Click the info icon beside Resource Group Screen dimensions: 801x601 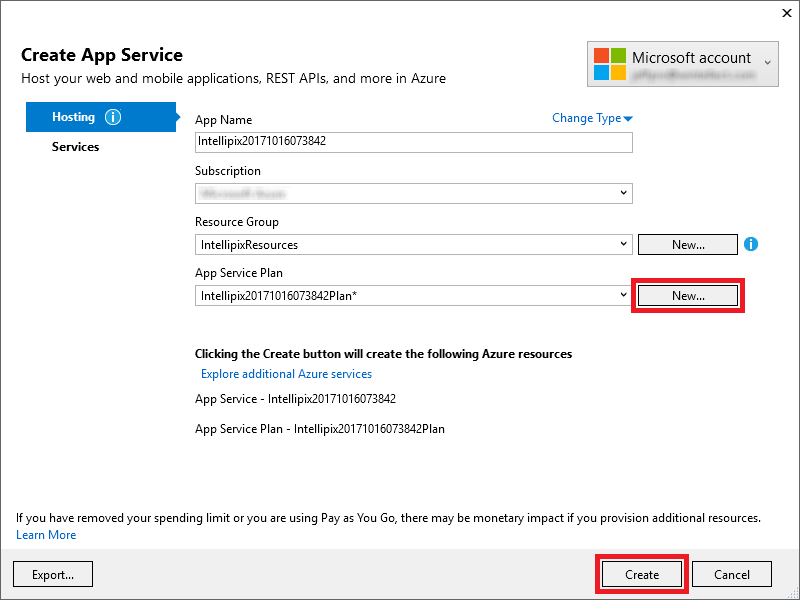click(752, 243)
